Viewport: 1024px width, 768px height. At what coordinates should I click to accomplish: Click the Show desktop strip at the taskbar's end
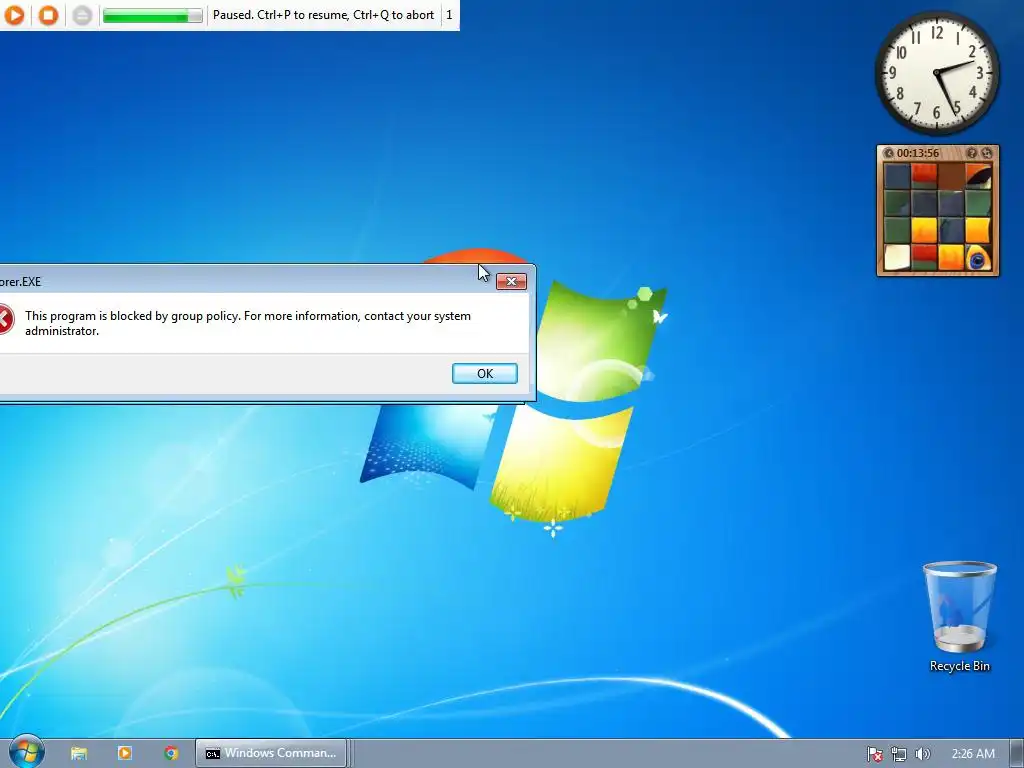coord(1017,754)
